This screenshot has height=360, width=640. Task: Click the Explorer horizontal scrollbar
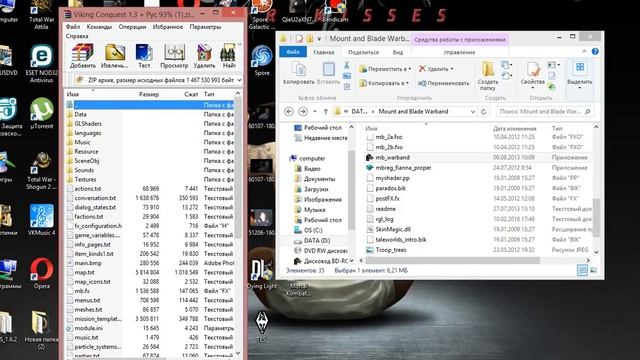point(452,260)
